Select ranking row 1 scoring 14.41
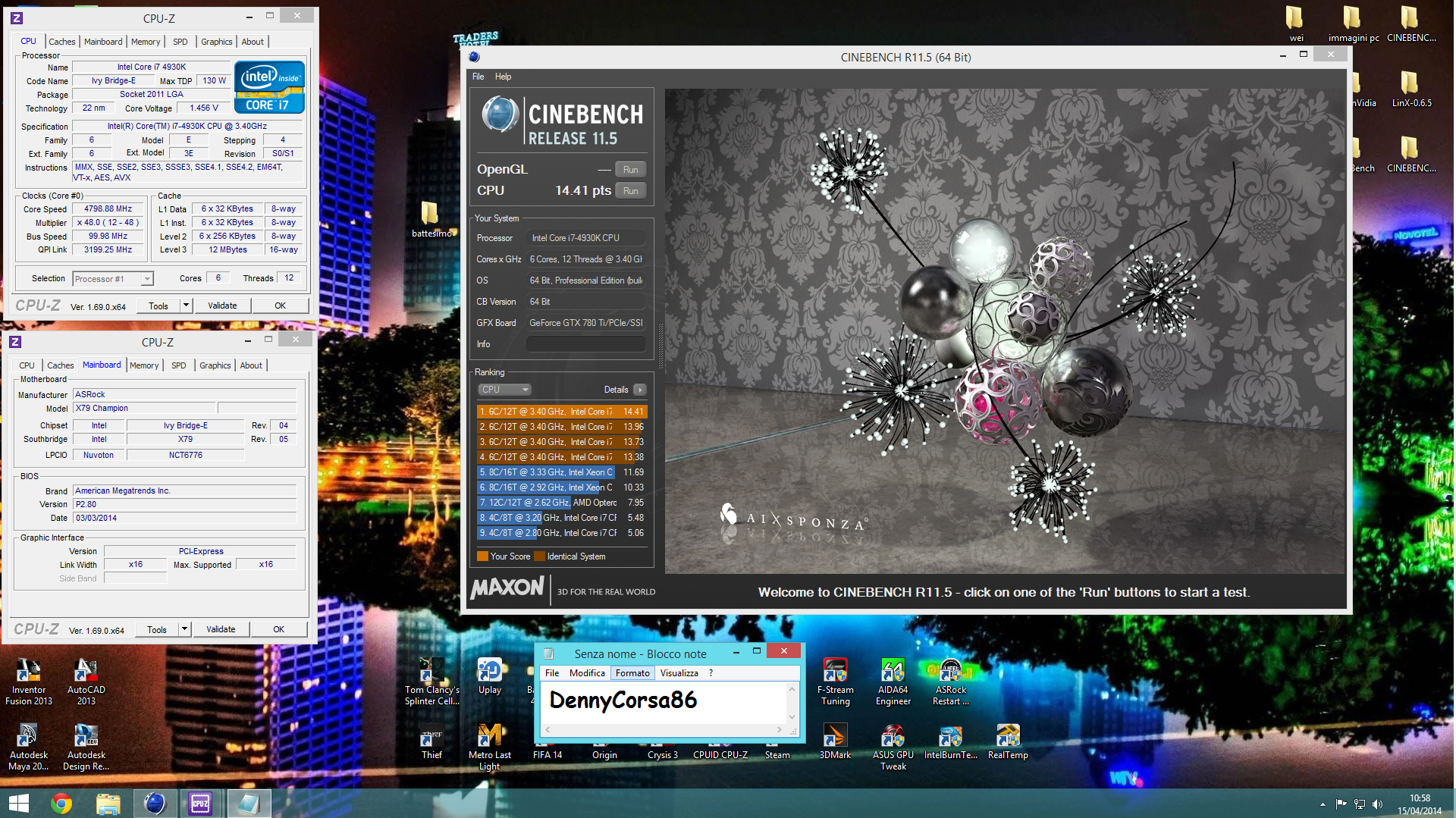 562,412
